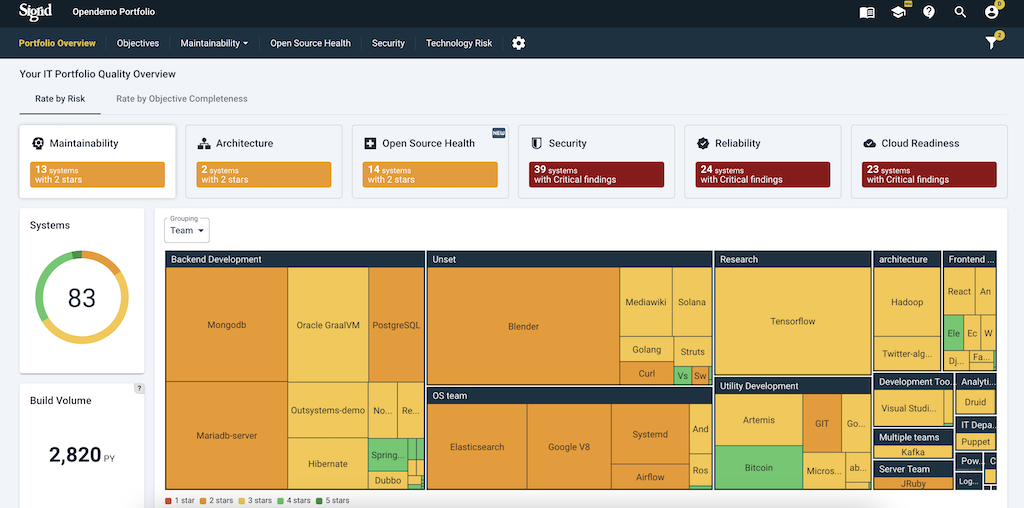
Task: Click the Utility Development group header
Action: (793, 386)
